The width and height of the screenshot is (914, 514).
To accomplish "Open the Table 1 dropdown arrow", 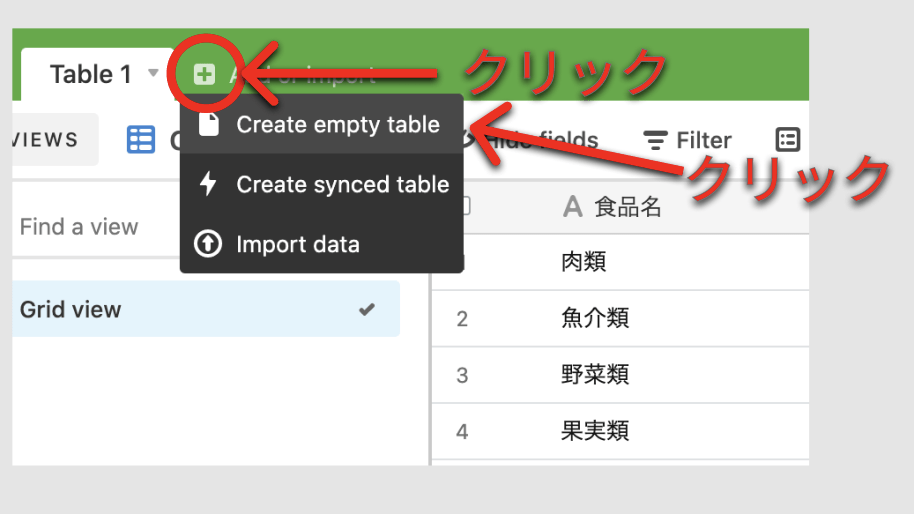I will tap(153, 73).
